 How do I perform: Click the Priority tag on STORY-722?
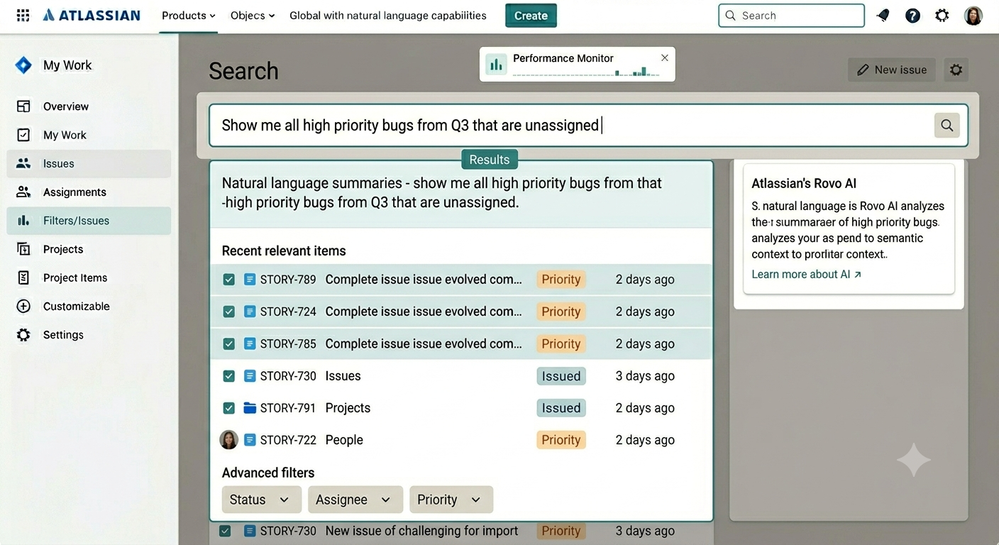point(561,440)
